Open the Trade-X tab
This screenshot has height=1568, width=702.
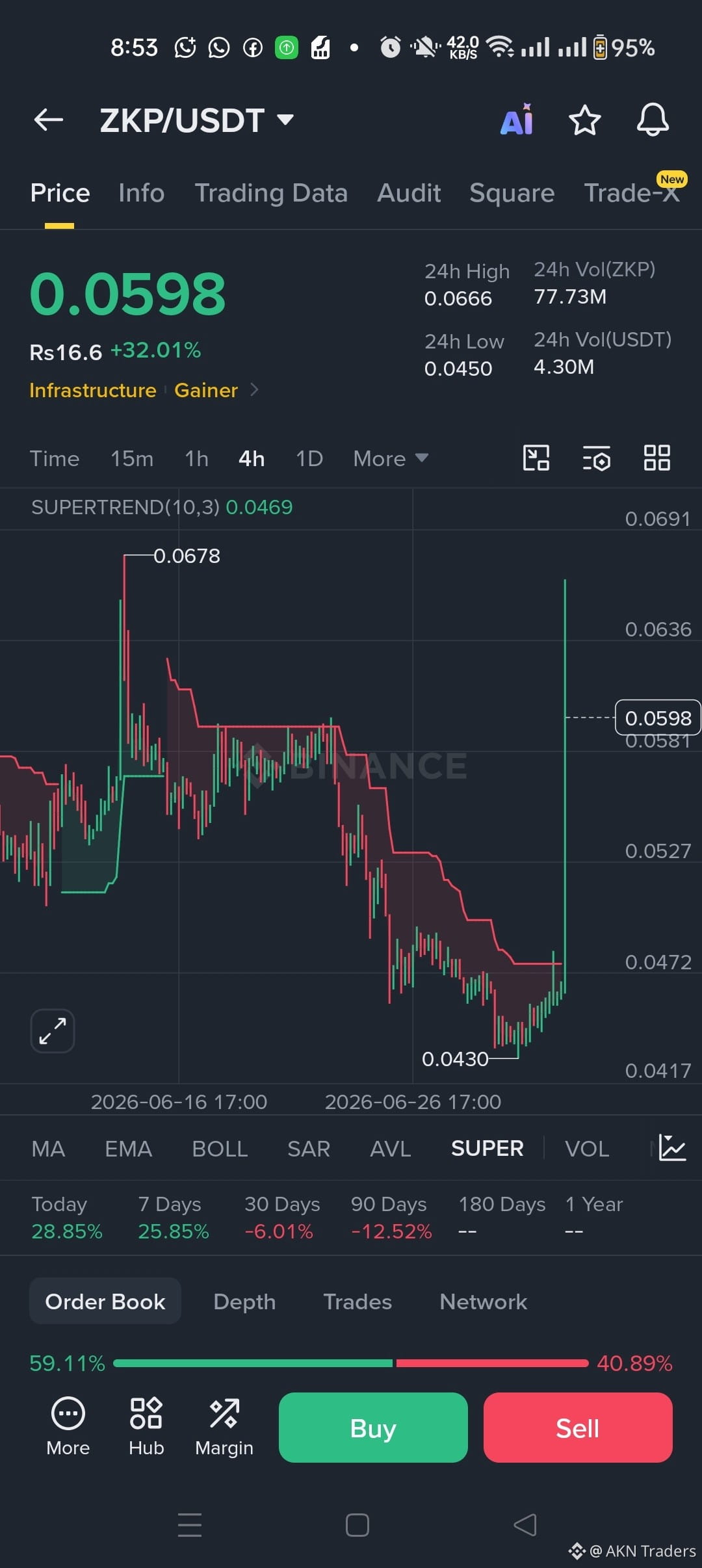coord(632,193)
